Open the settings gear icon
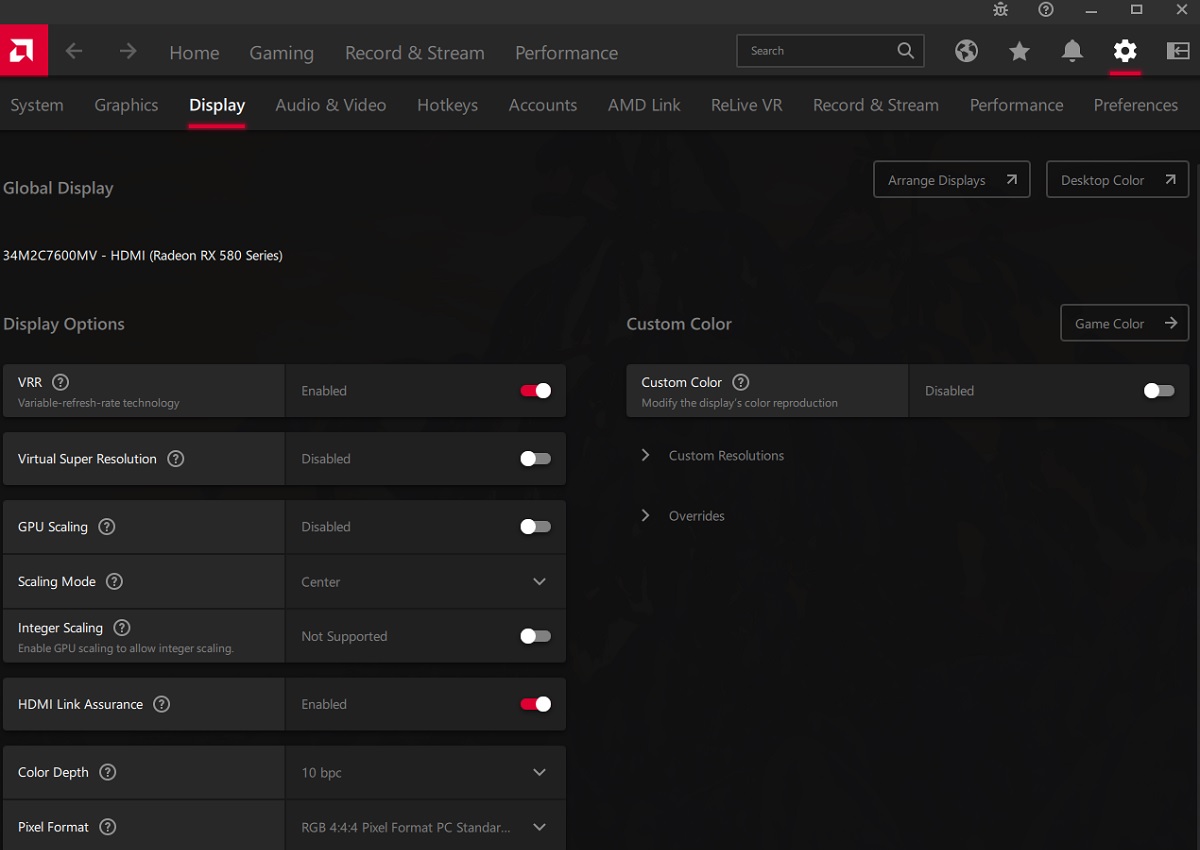1200x850 pixels. [1125, 51]
